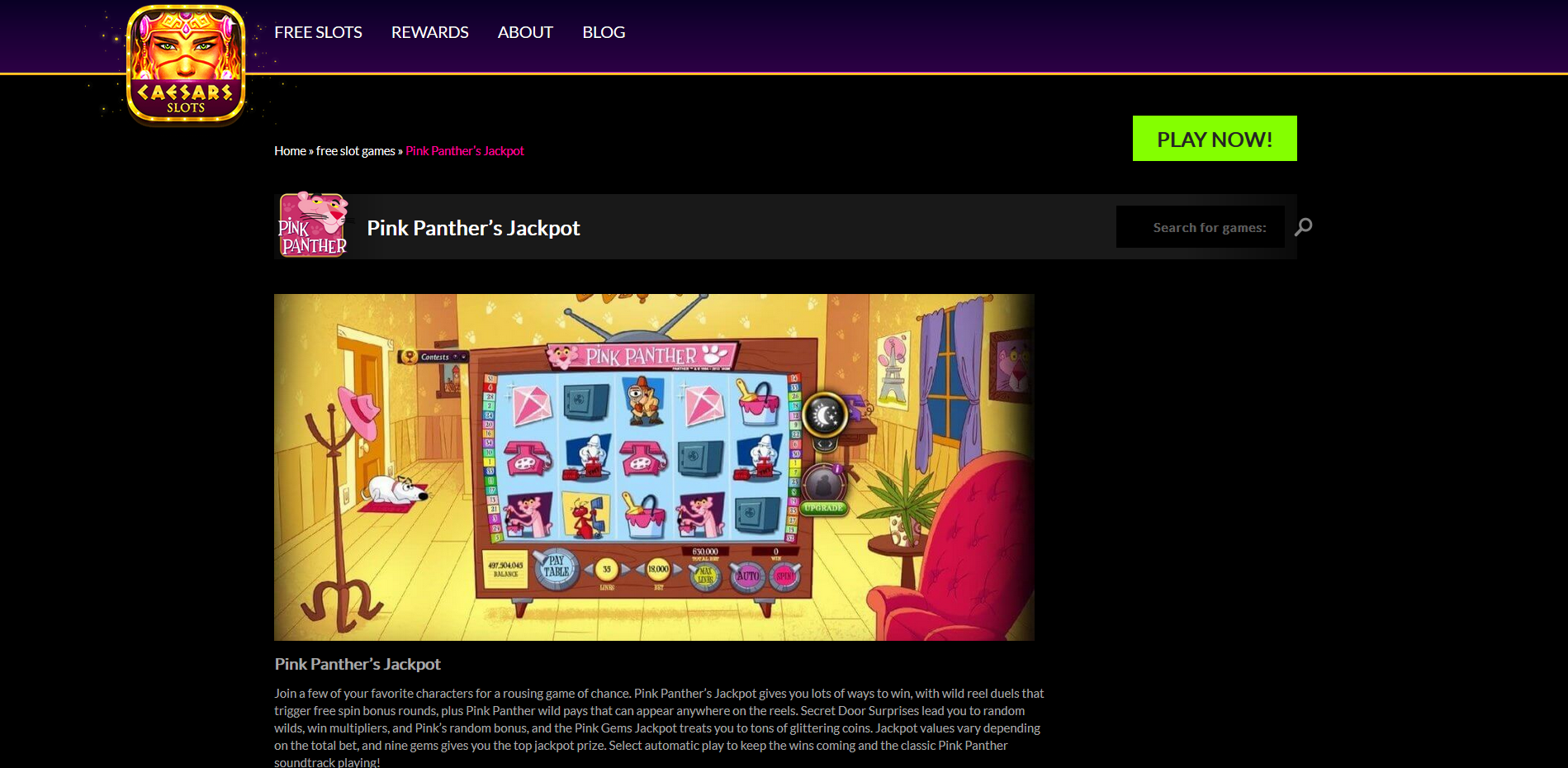Open the Rewards menu item
The image size is (1568, 768).
[x=429, y=32]
